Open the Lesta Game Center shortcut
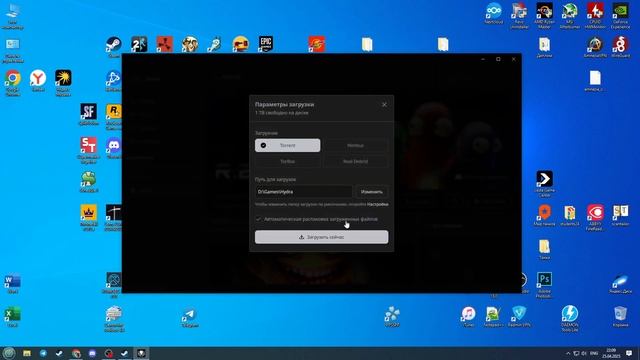Image resolution: width=640 pixels, height=360 pixels. 544,184
